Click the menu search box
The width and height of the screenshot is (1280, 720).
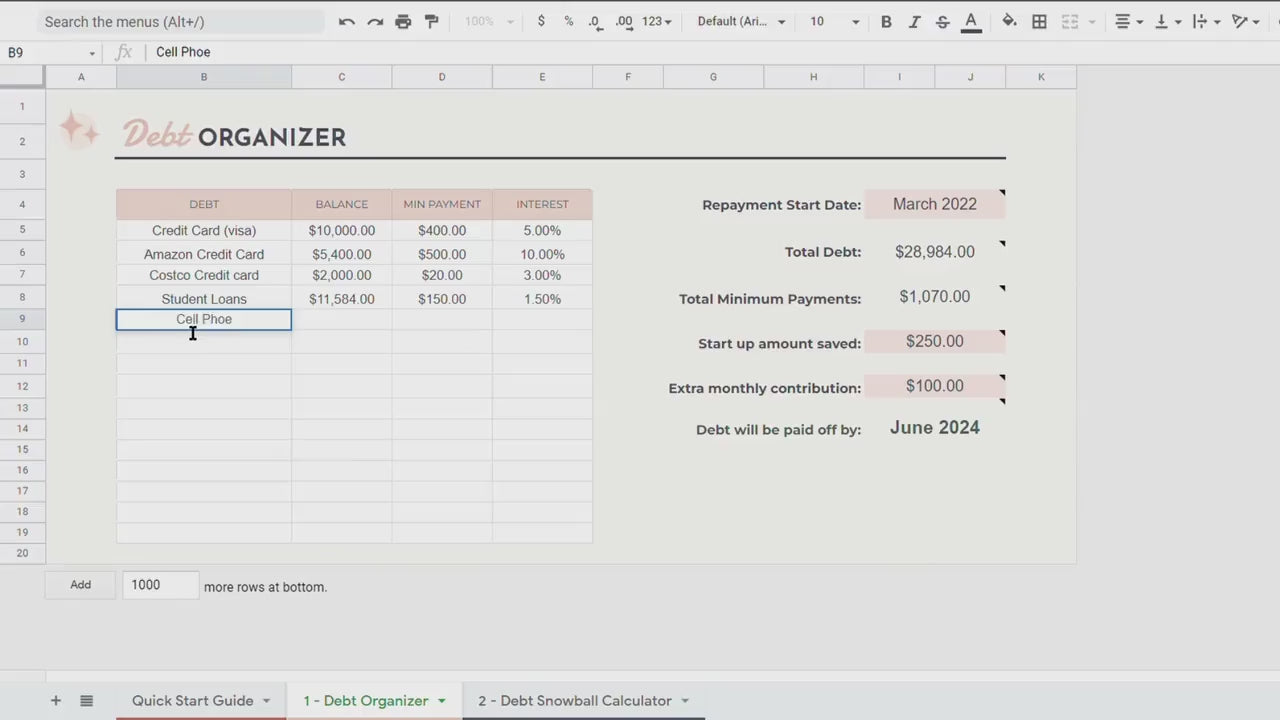tap(180, 22)
